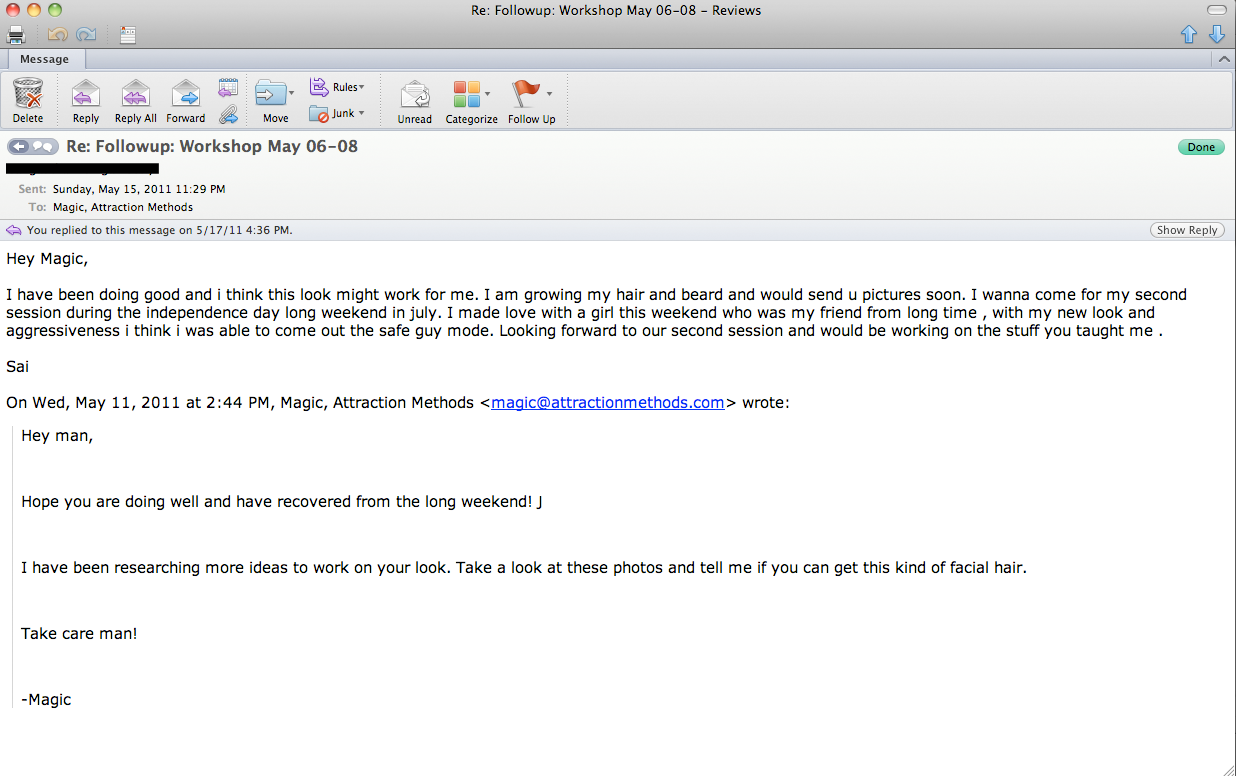Forward this email message

click(186, 101)
